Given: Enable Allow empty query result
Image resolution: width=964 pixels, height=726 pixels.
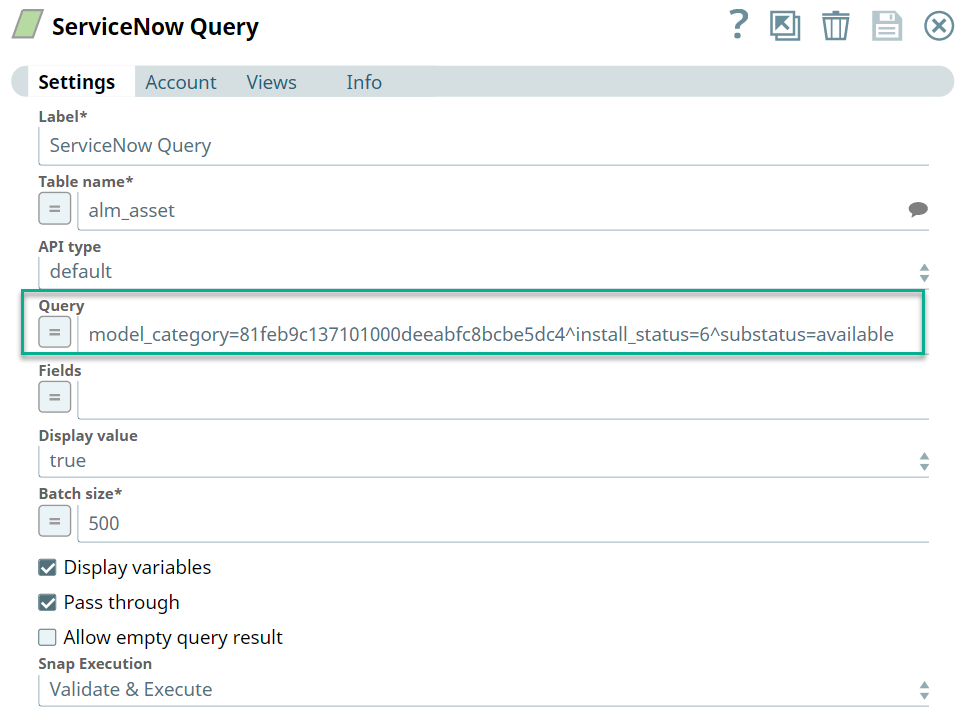Looking at the screenshot, I should (47, 637).
